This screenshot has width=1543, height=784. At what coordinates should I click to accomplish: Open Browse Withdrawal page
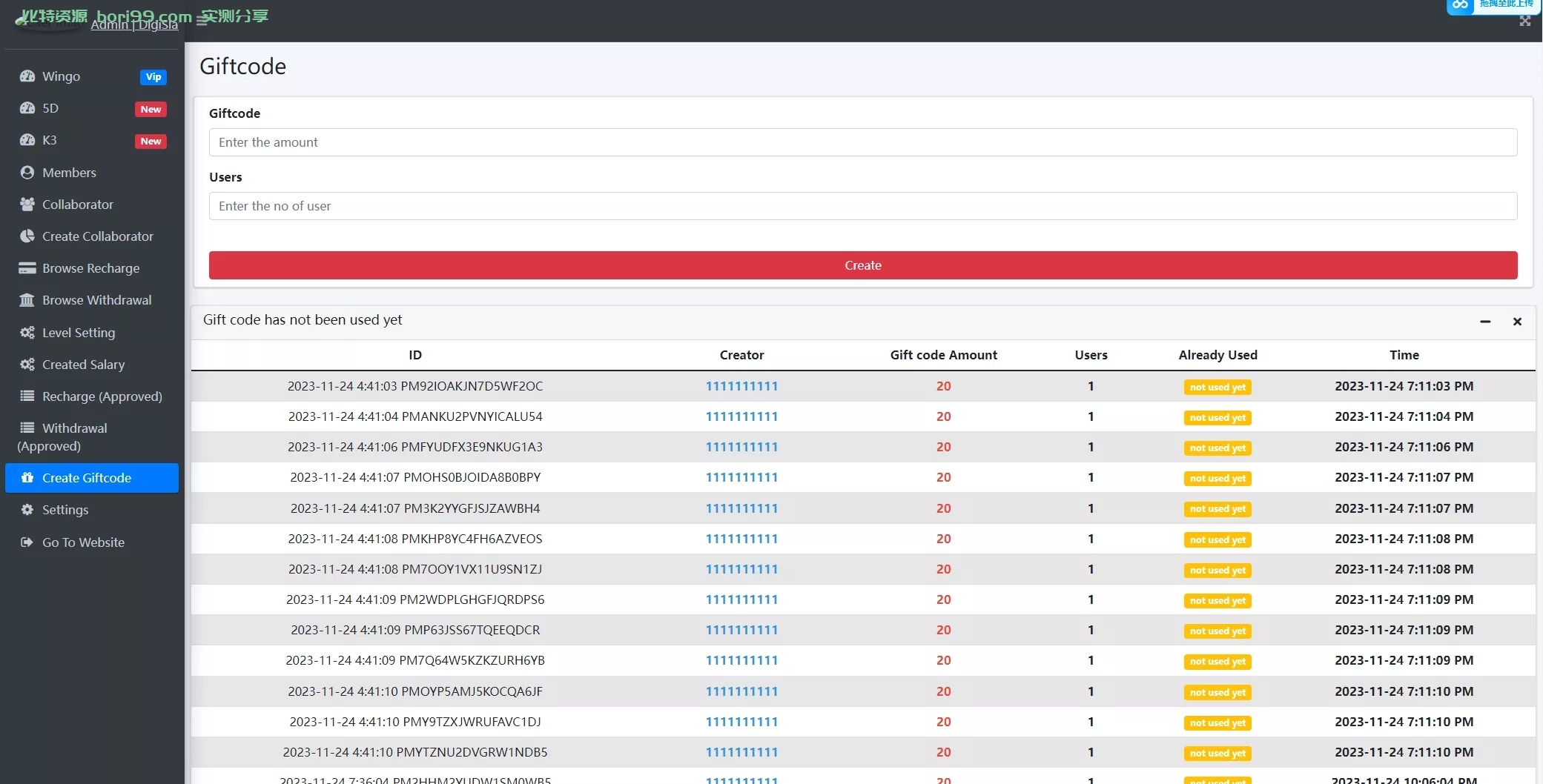click(92, 300)
